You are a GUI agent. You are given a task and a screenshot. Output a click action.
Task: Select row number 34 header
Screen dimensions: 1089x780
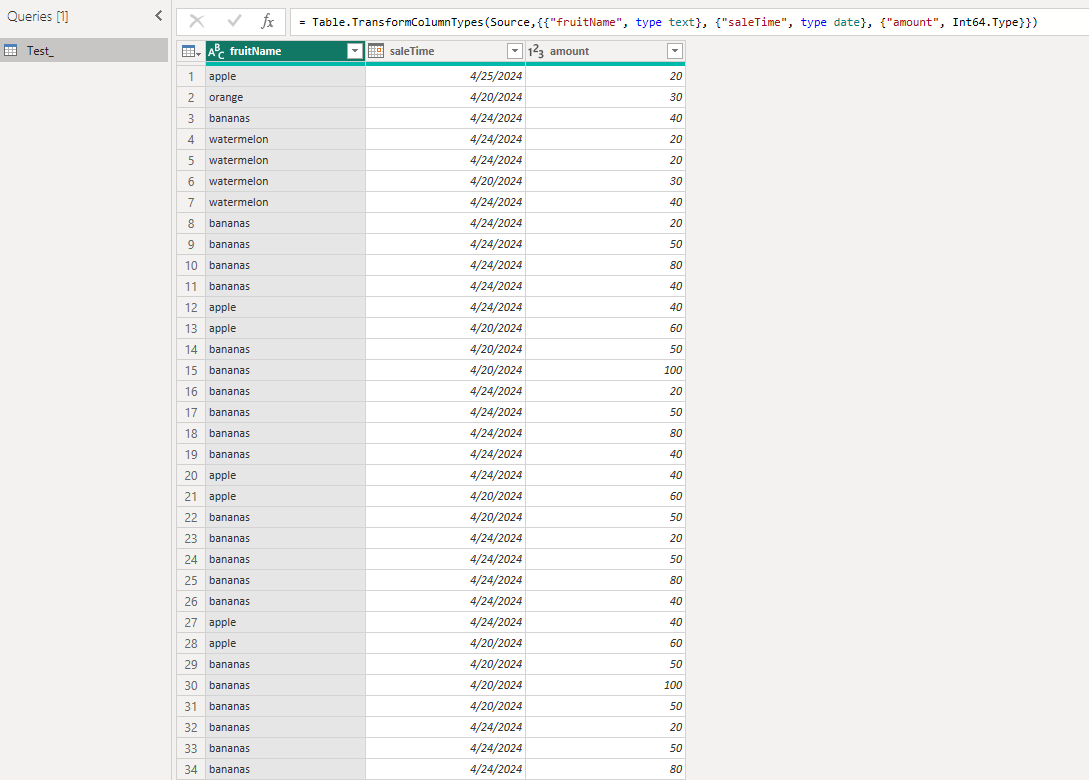pos(191,769)
